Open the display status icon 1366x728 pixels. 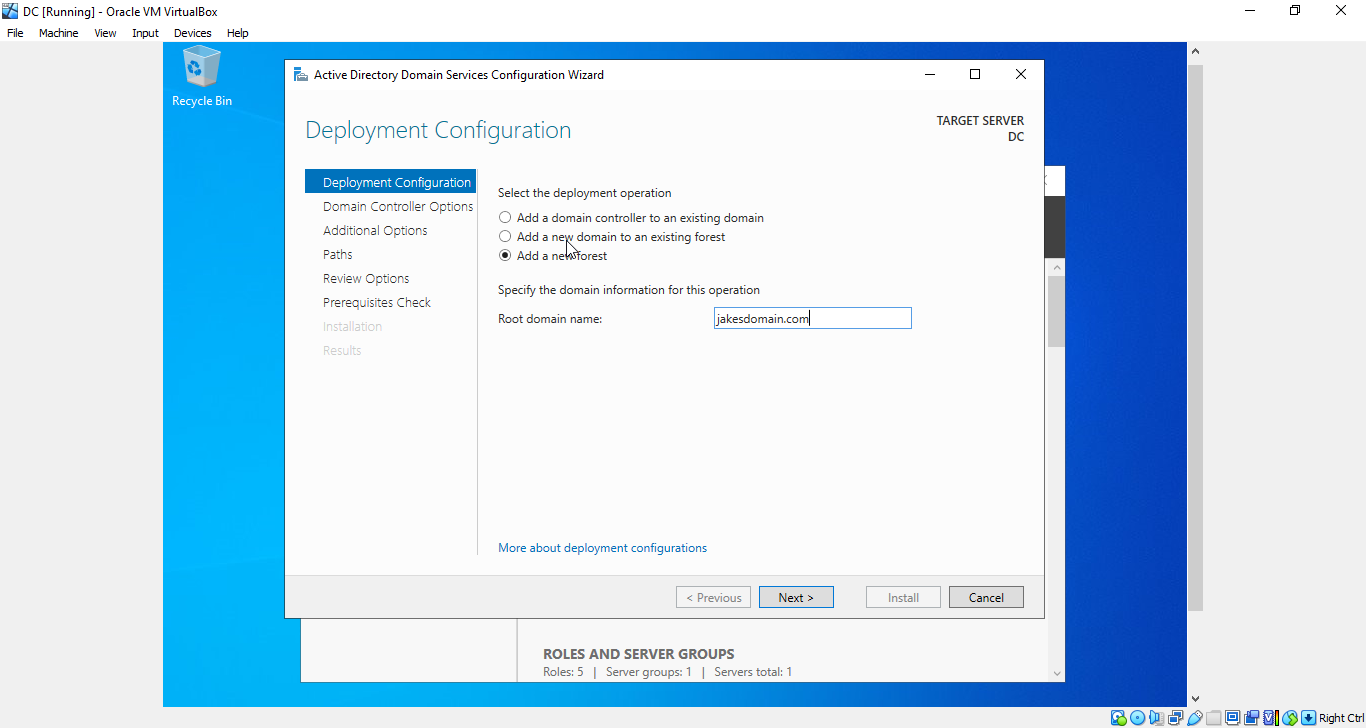pyautogui.click(x=1231, y=717)
